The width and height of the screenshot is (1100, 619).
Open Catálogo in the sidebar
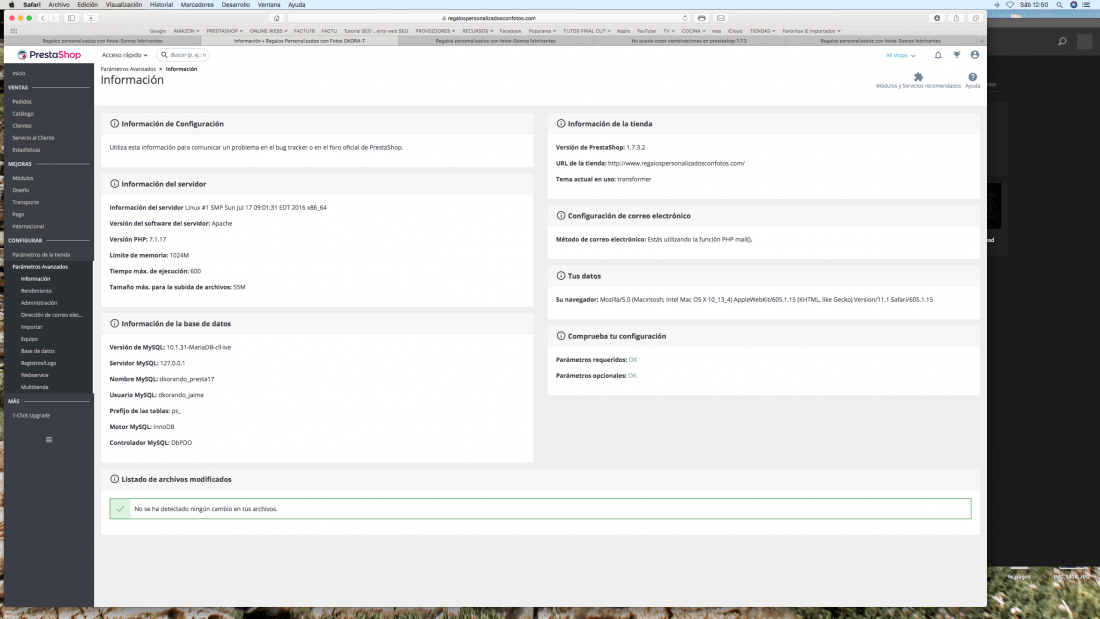pos(22,114)
